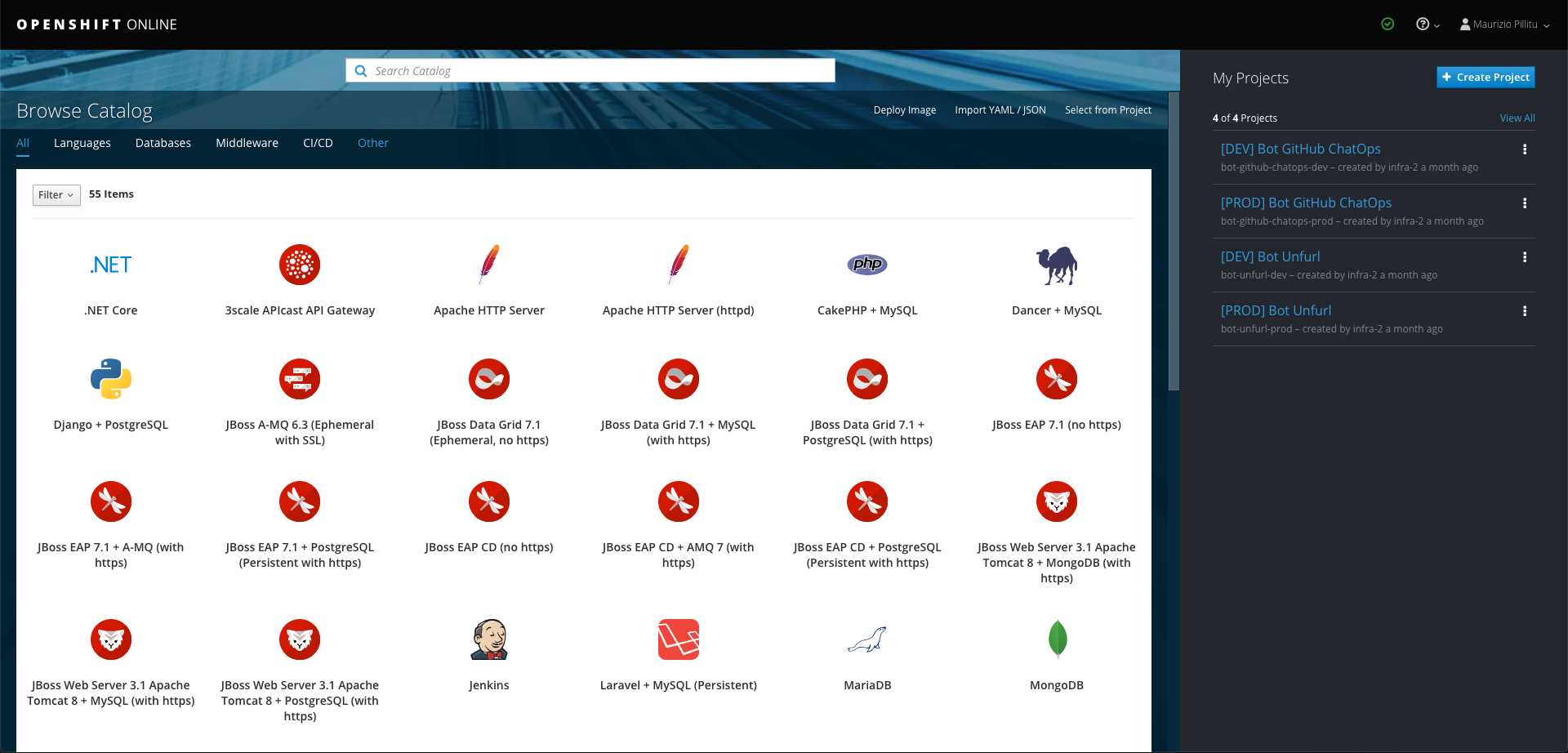This screenshot has height=753, width=1568.
Task: Open the CI/CD catalog tab
Action: tap(318, 143)
